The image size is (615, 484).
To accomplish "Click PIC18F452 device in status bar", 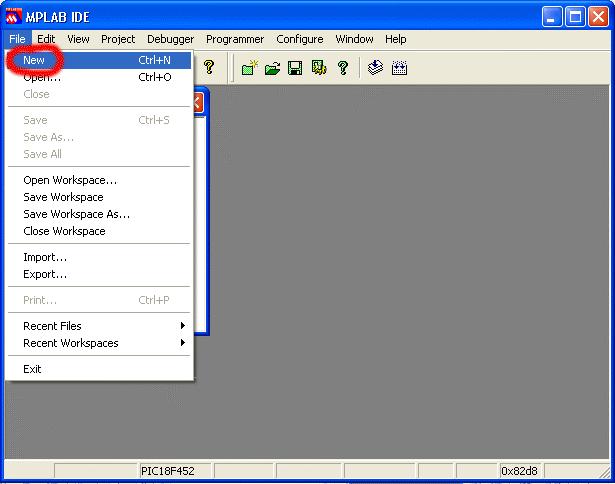I will click(x=175, y=471).
